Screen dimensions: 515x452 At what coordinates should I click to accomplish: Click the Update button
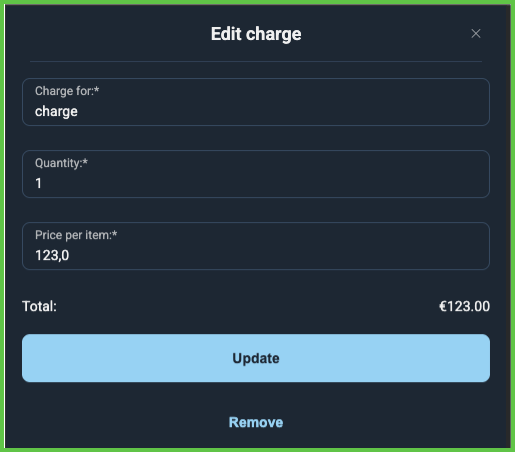[256, 358]
